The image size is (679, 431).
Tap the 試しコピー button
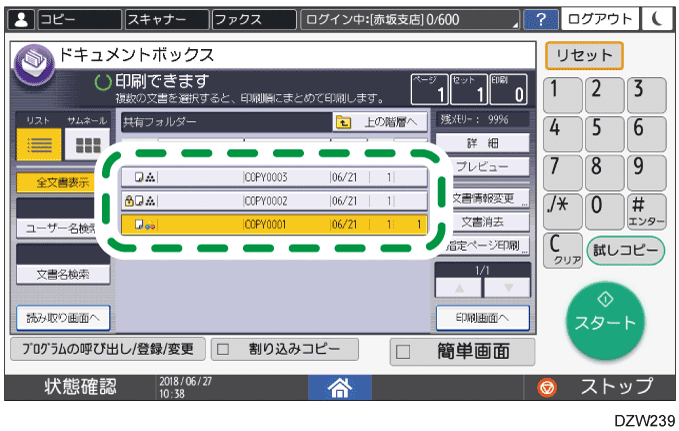626,250
